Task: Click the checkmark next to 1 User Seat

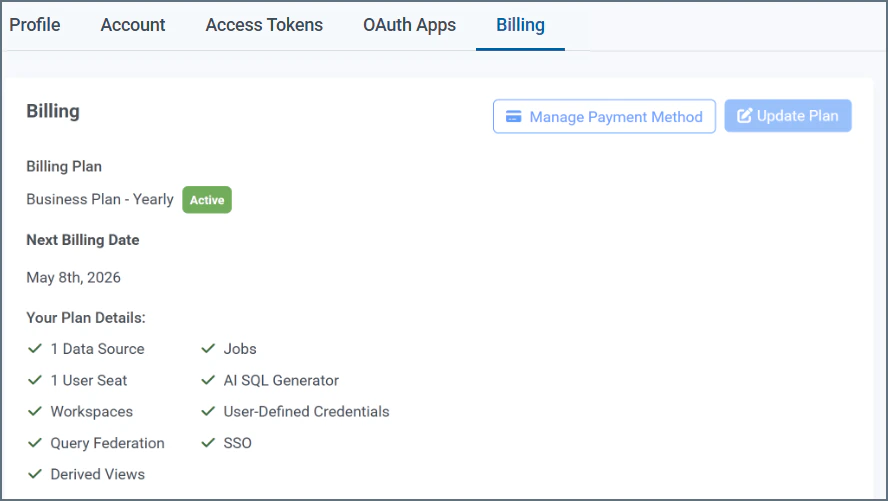Action: pyautogui.click(x=35, y=380)
